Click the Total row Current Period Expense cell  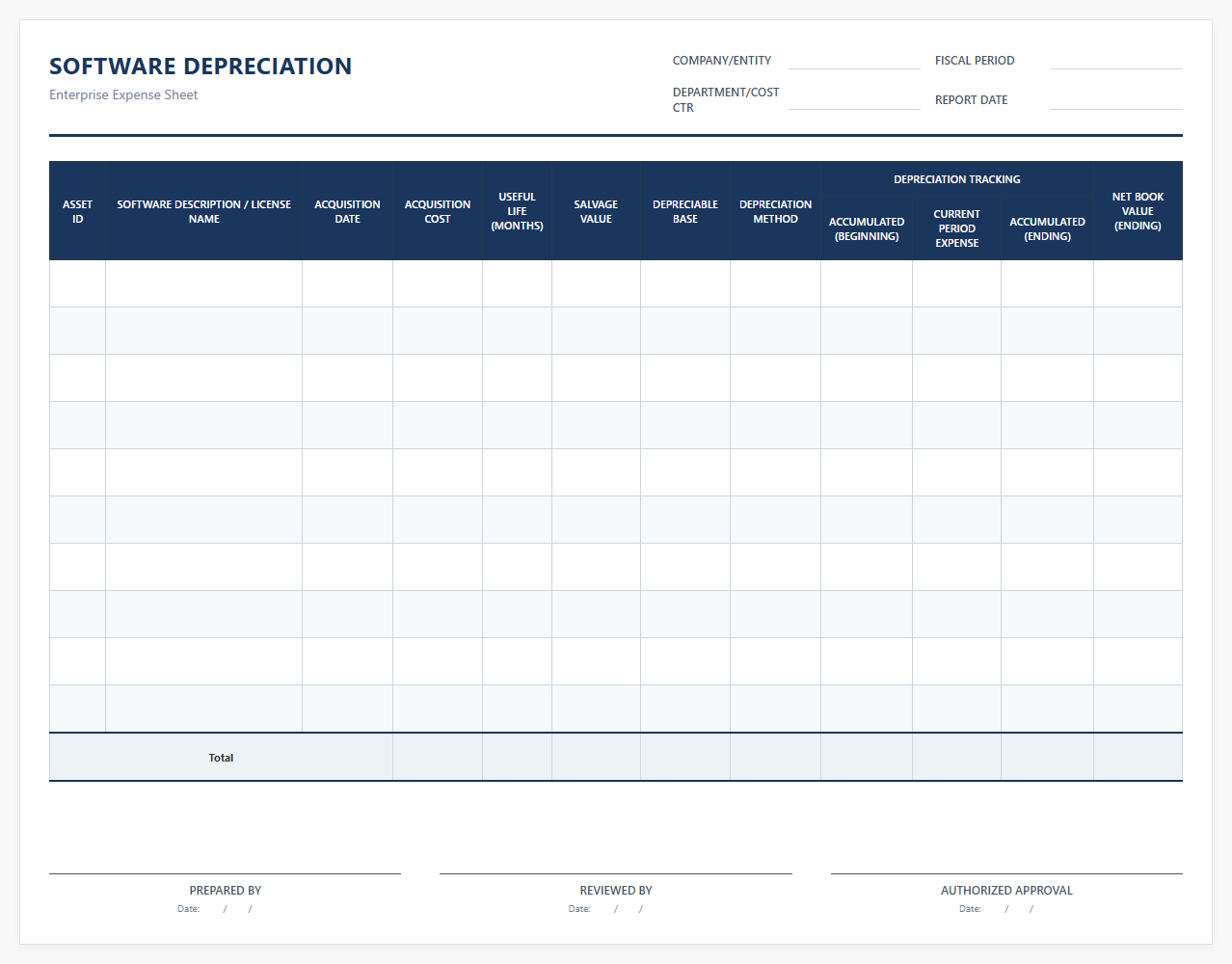956,757
